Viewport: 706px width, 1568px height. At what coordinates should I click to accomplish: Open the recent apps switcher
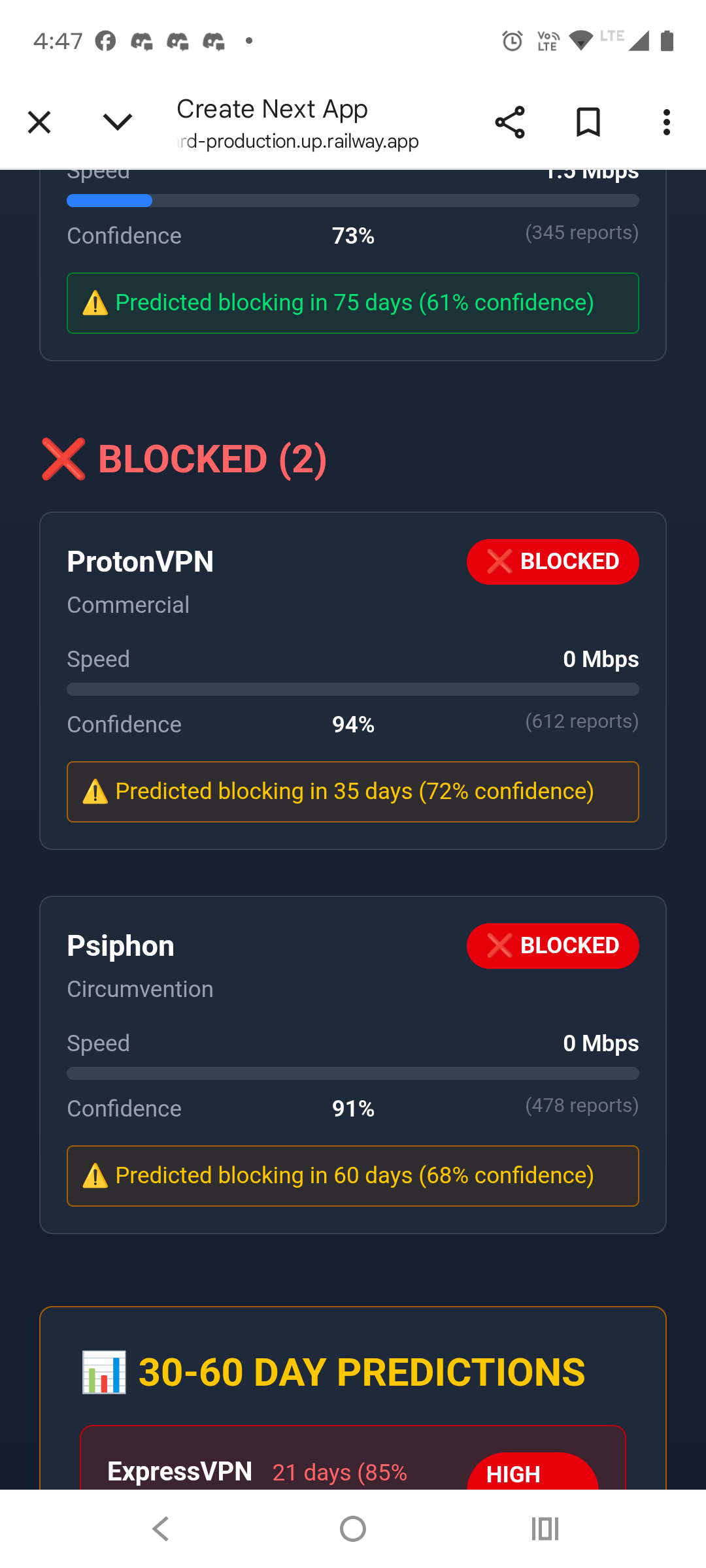[545, 1529]
